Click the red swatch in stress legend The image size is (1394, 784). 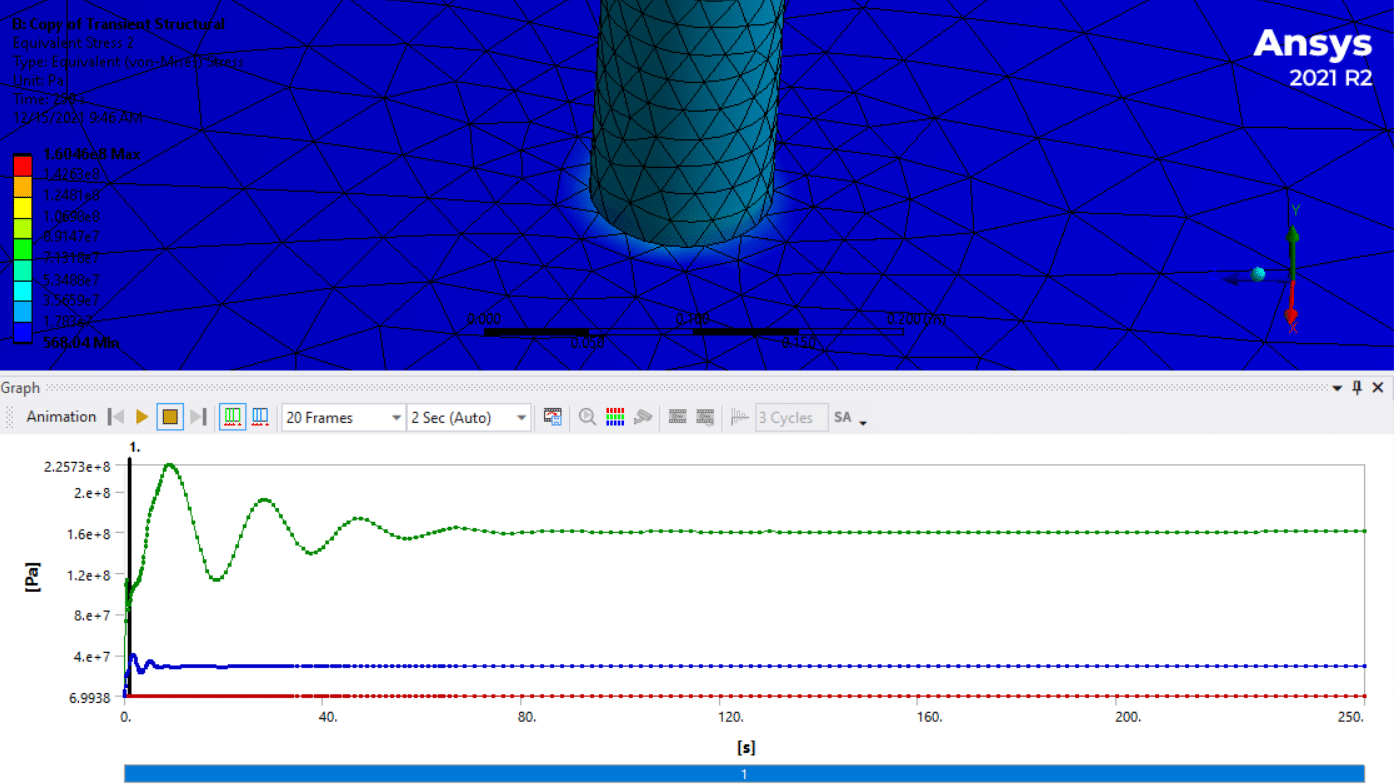22,164
